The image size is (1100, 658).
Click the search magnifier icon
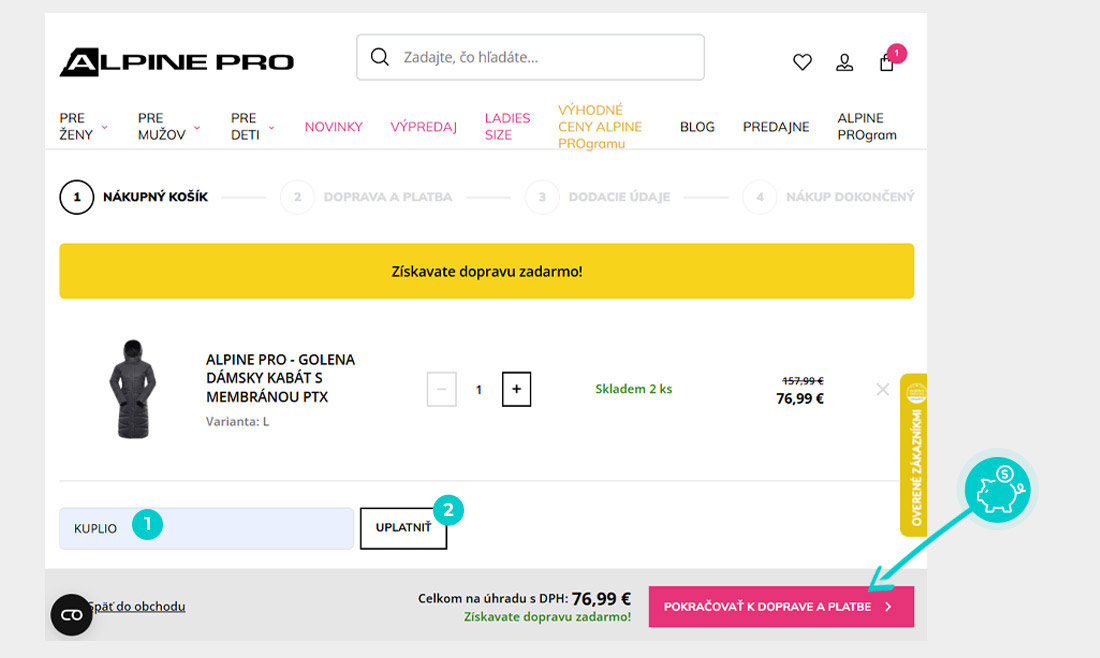click(380, 57)
